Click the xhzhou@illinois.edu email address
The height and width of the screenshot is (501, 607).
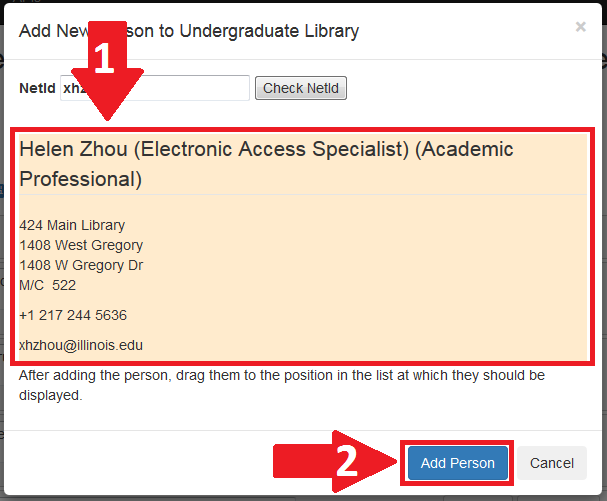(81, 345)
